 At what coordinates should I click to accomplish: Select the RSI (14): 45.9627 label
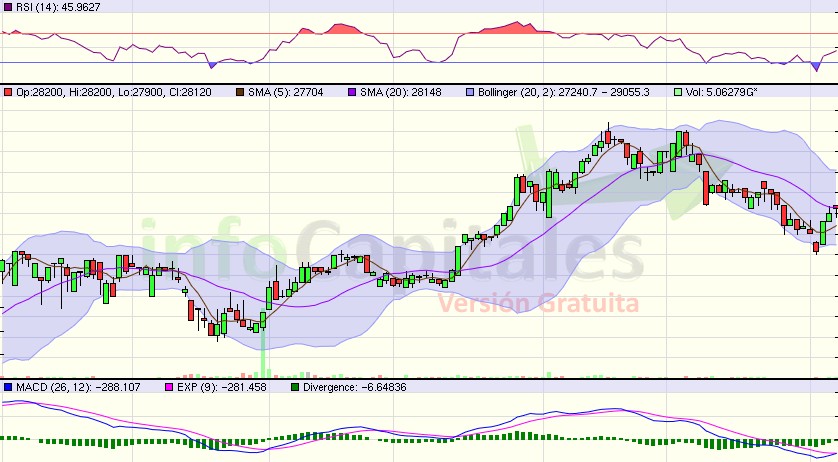click(x=58, y=7)
